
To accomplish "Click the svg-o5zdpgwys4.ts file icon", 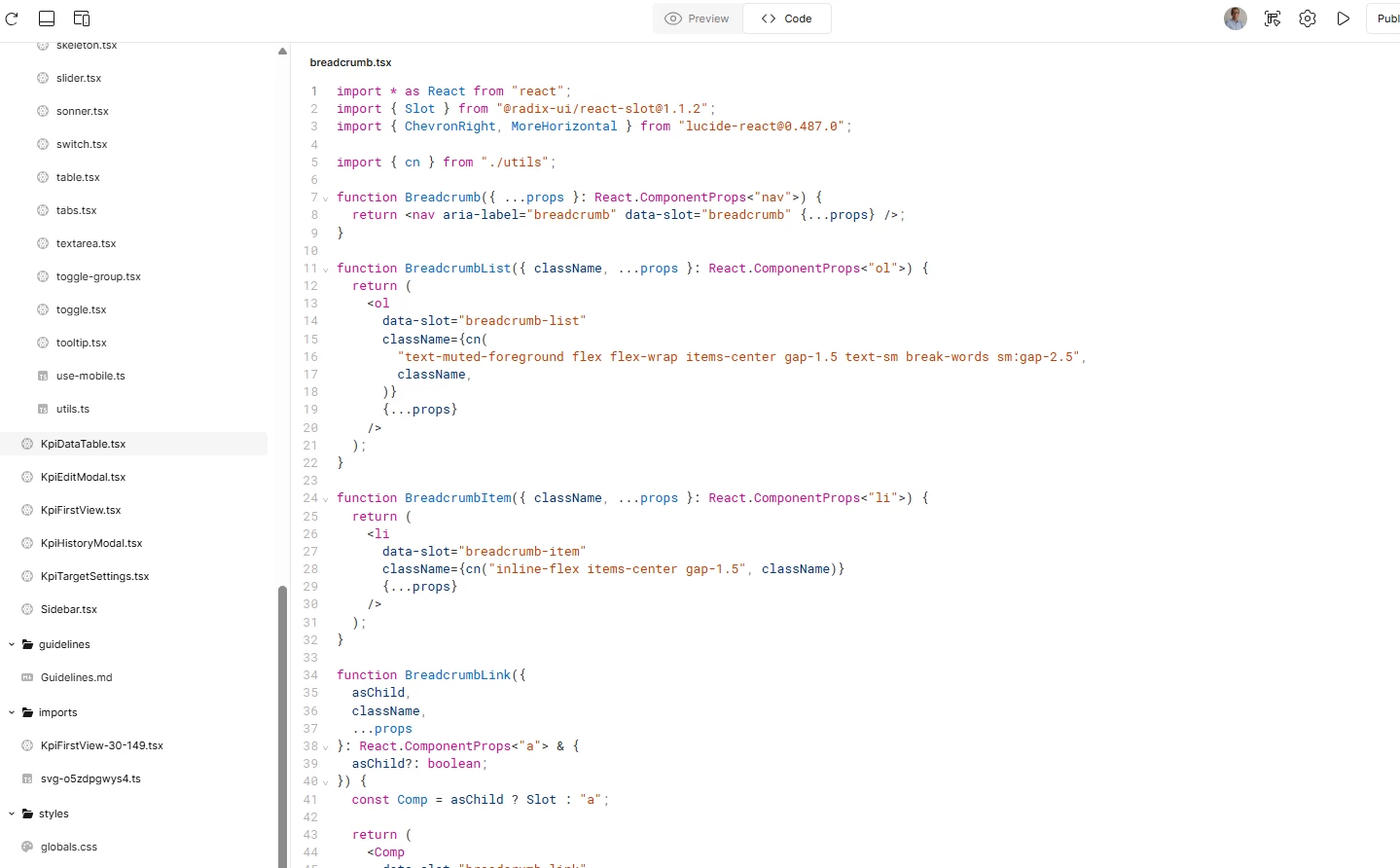I will coord(27,778).
